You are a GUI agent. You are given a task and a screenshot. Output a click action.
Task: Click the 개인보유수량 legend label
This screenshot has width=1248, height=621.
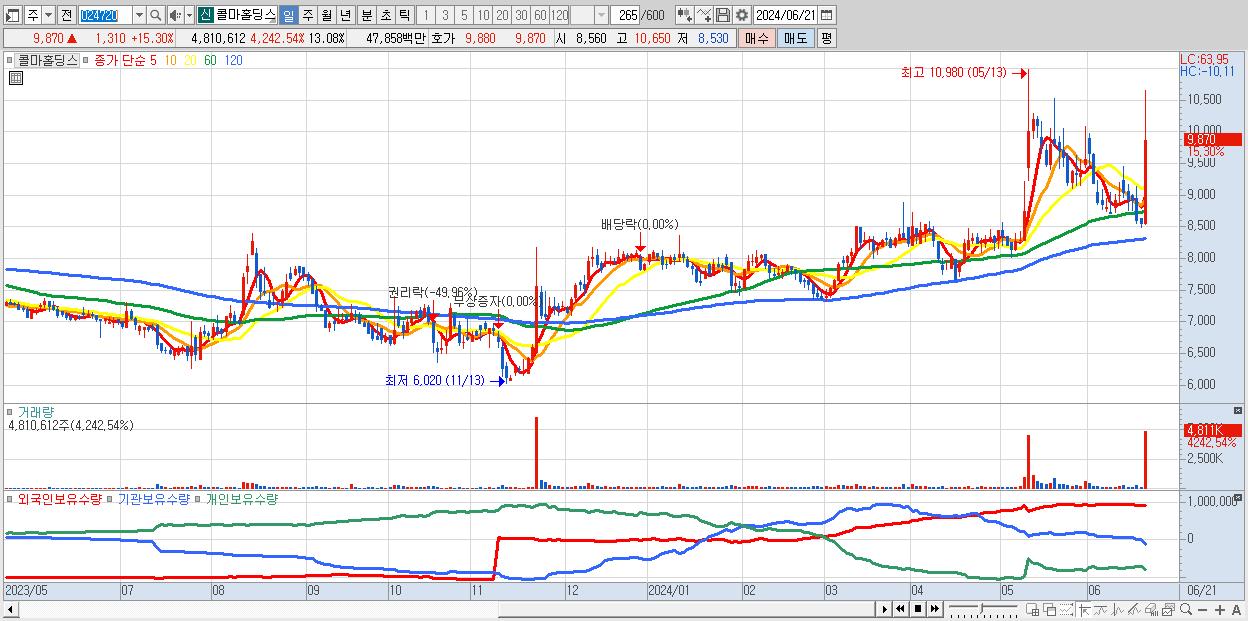[241, 498]
